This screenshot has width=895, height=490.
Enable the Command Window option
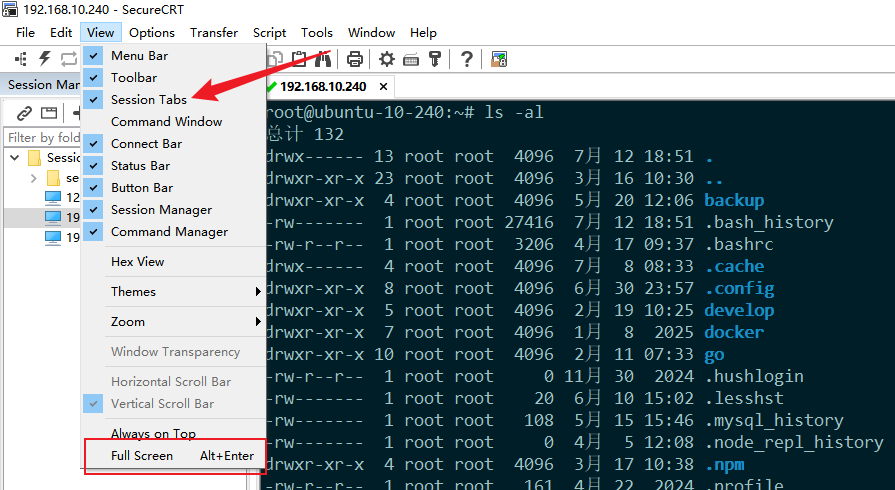(x=166, y=122)
